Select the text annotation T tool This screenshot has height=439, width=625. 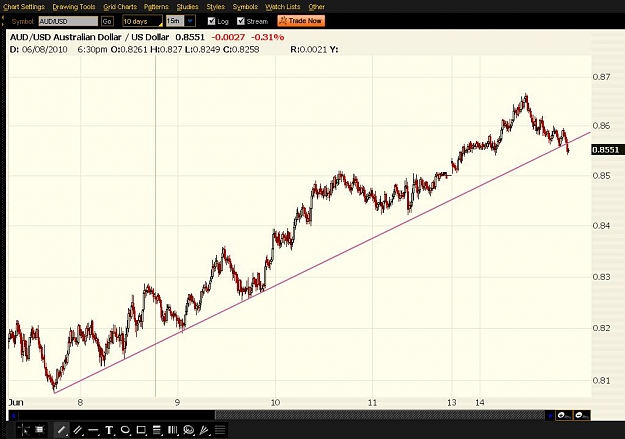click(109, 430)
